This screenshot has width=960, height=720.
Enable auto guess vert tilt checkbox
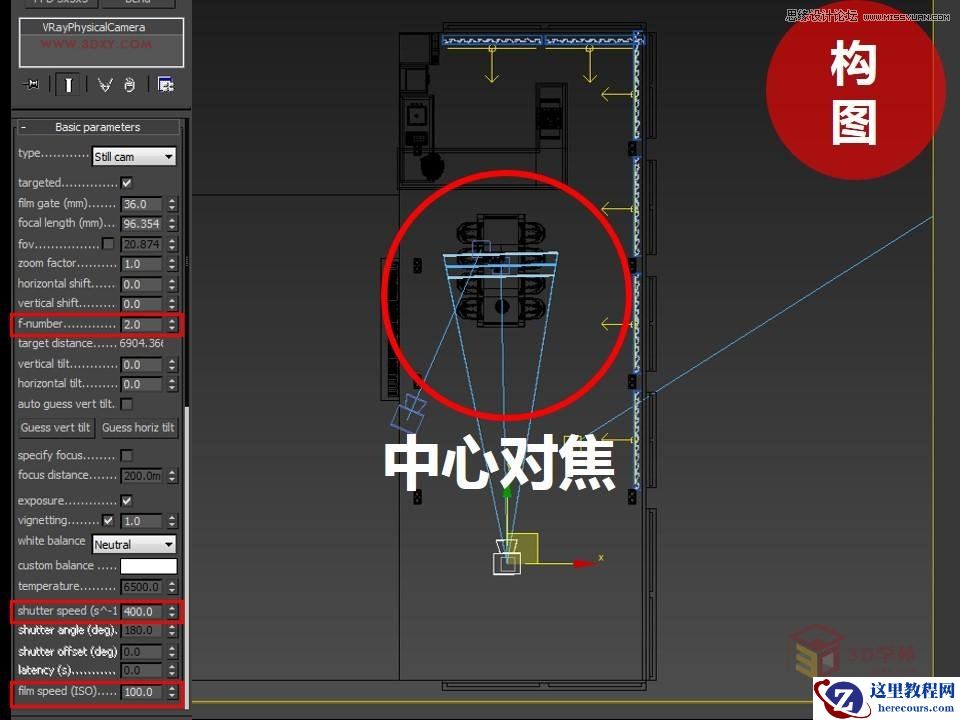(127, 404)
